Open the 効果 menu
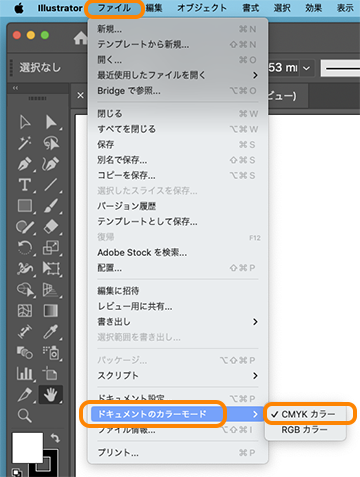 click(x=314, y=8)
